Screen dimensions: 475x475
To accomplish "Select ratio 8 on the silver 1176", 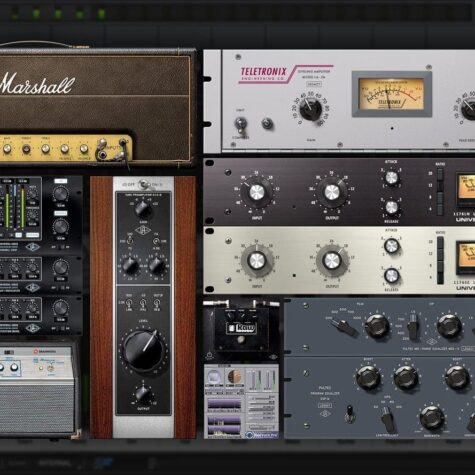I will [x=440, y=266].
